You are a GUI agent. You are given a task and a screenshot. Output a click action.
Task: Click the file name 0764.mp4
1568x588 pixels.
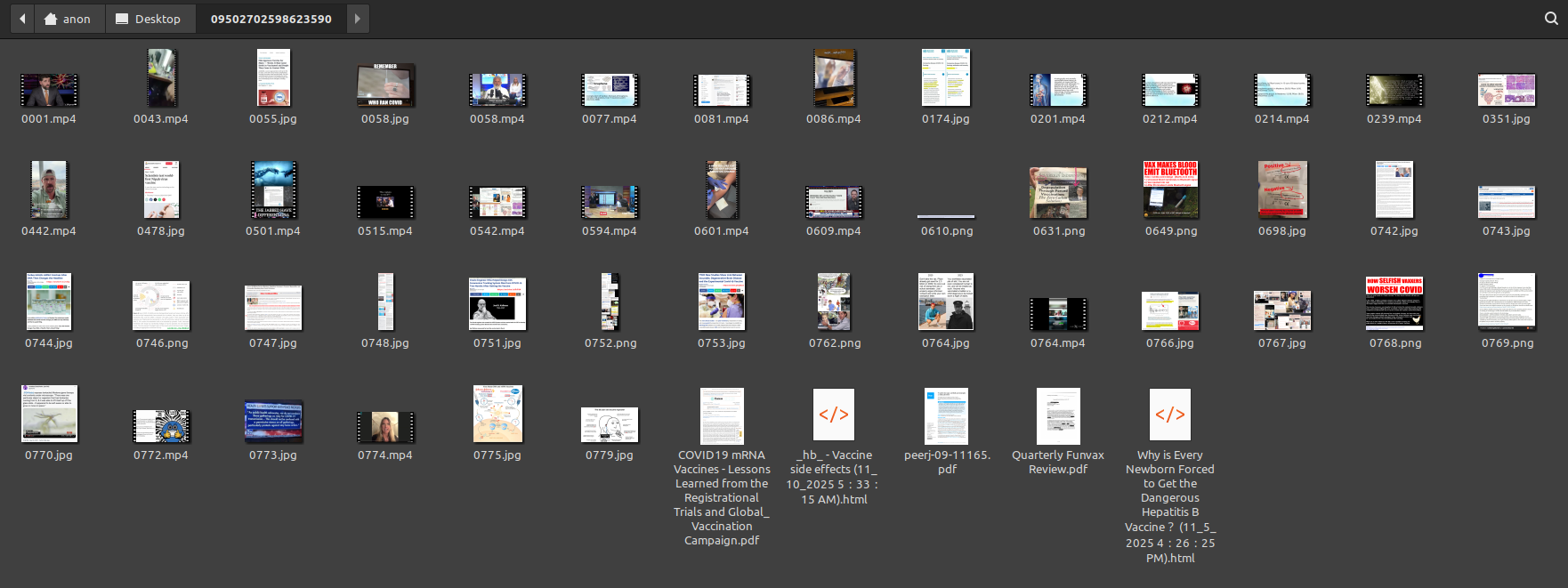click(x=1058, y=343)
